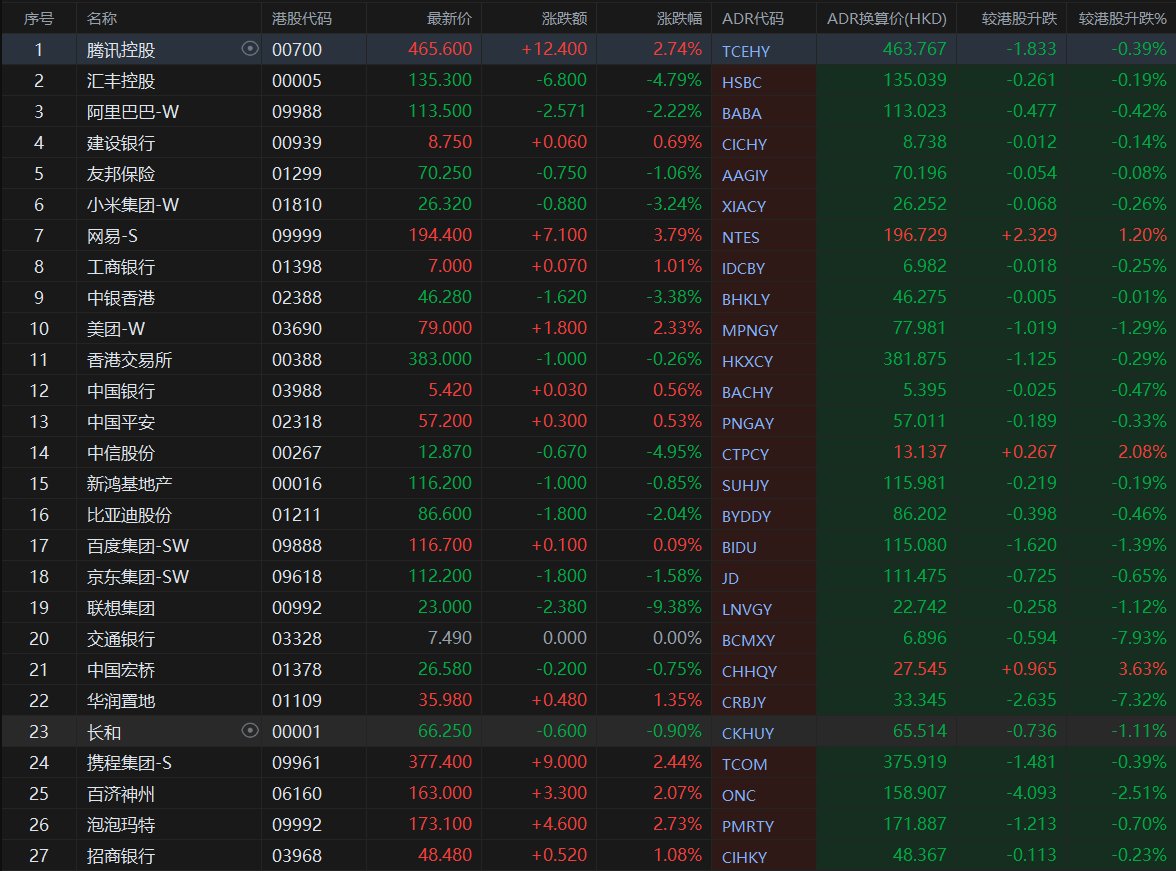Select the 腾讯控股 stock name

click(x=121, y=50)
